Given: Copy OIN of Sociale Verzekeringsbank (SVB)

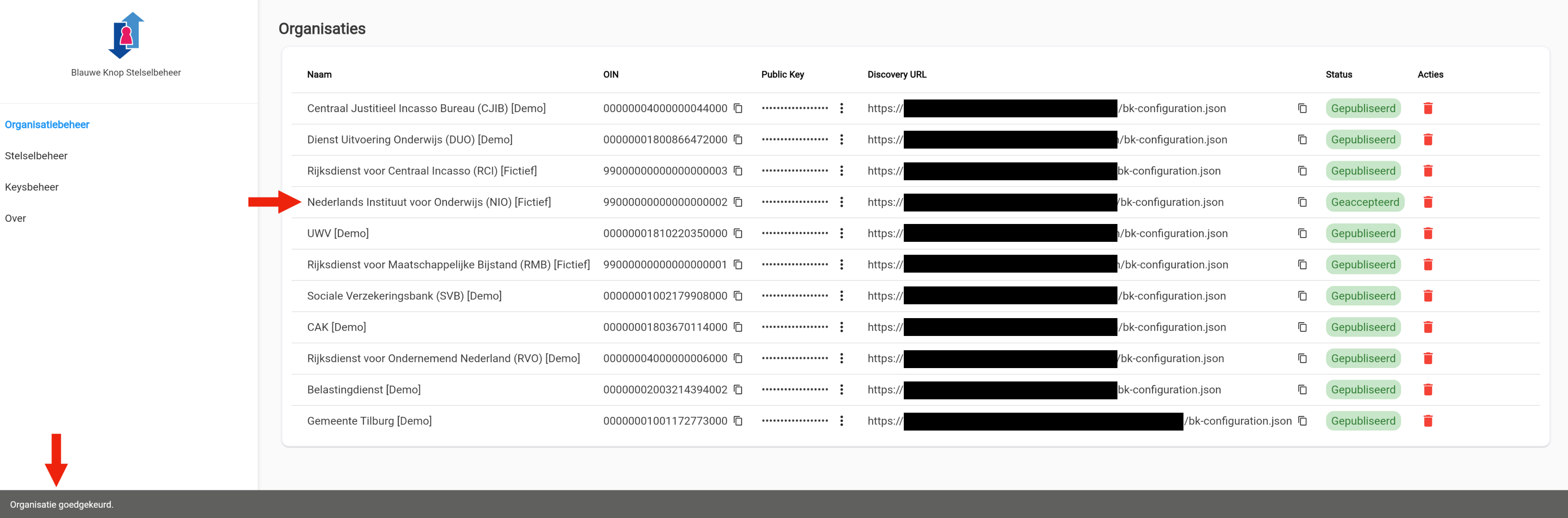Looking at the screenshot, I should [738, 296].
